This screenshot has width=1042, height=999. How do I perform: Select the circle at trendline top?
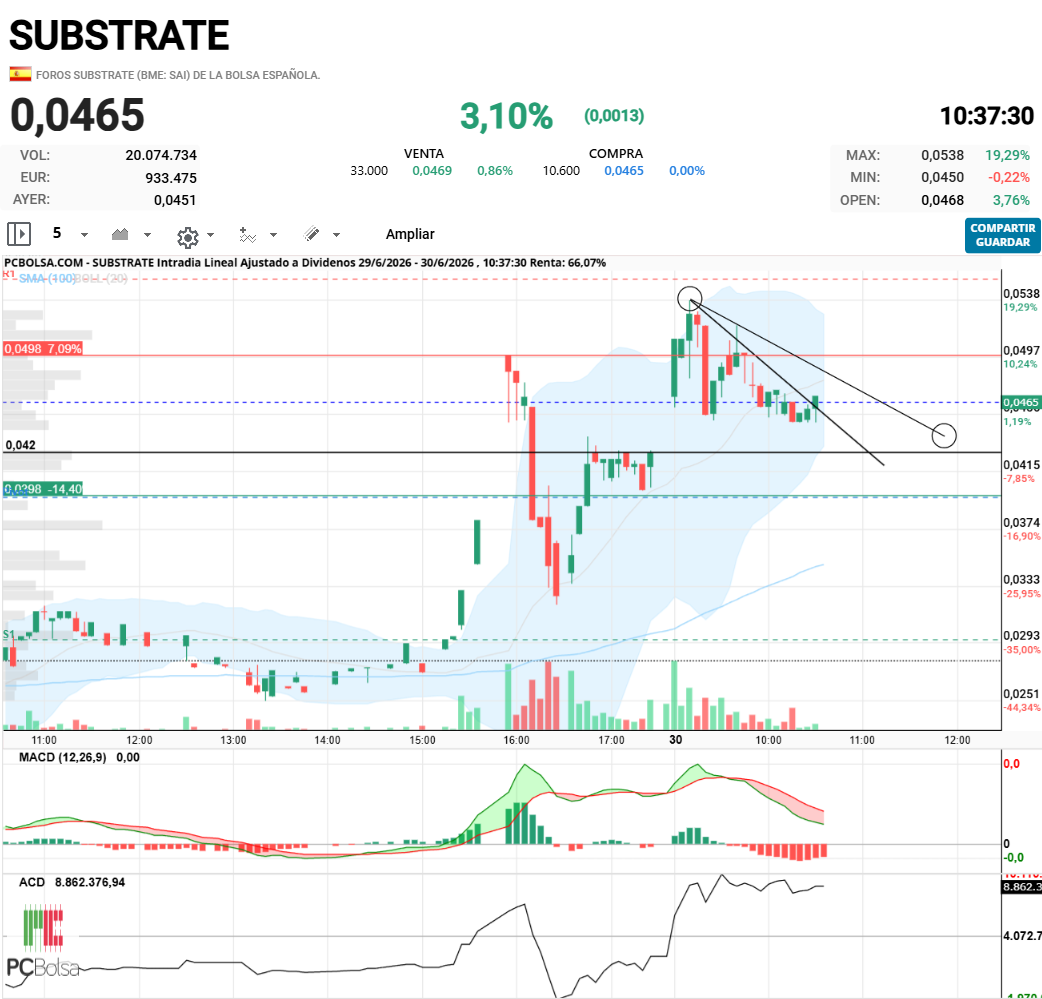click(x=690, y=299)
